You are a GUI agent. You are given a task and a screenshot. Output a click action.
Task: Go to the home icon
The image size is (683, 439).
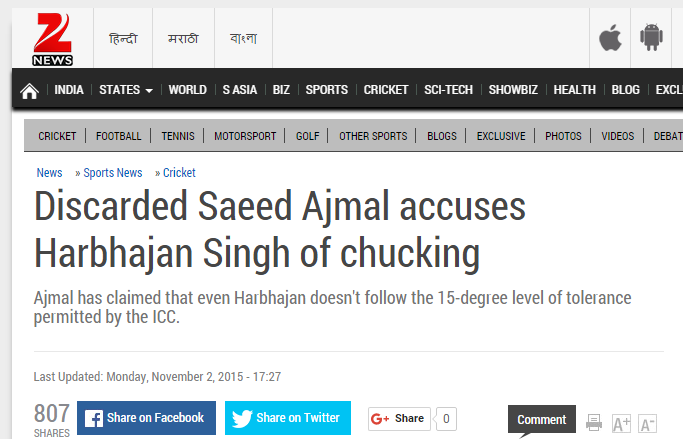coord(30,90)
